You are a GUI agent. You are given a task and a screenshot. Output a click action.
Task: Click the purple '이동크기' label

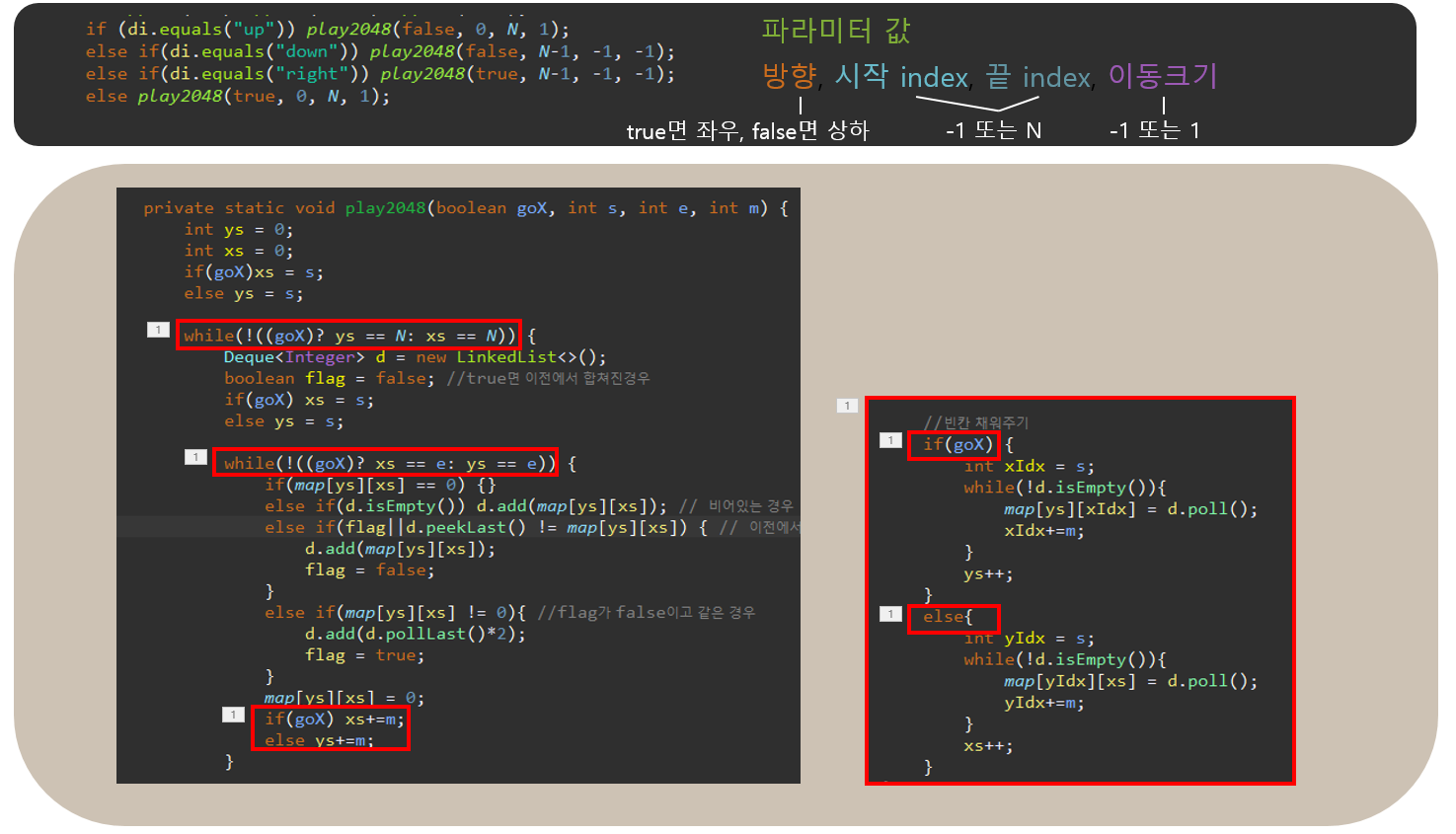pos(1163,76)
